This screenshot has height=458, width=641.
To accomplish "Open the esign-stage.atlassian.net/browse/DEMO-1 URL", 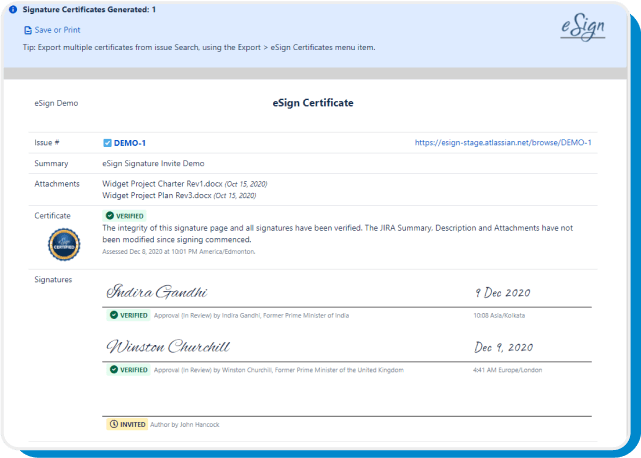I will (x=503, y=142).
